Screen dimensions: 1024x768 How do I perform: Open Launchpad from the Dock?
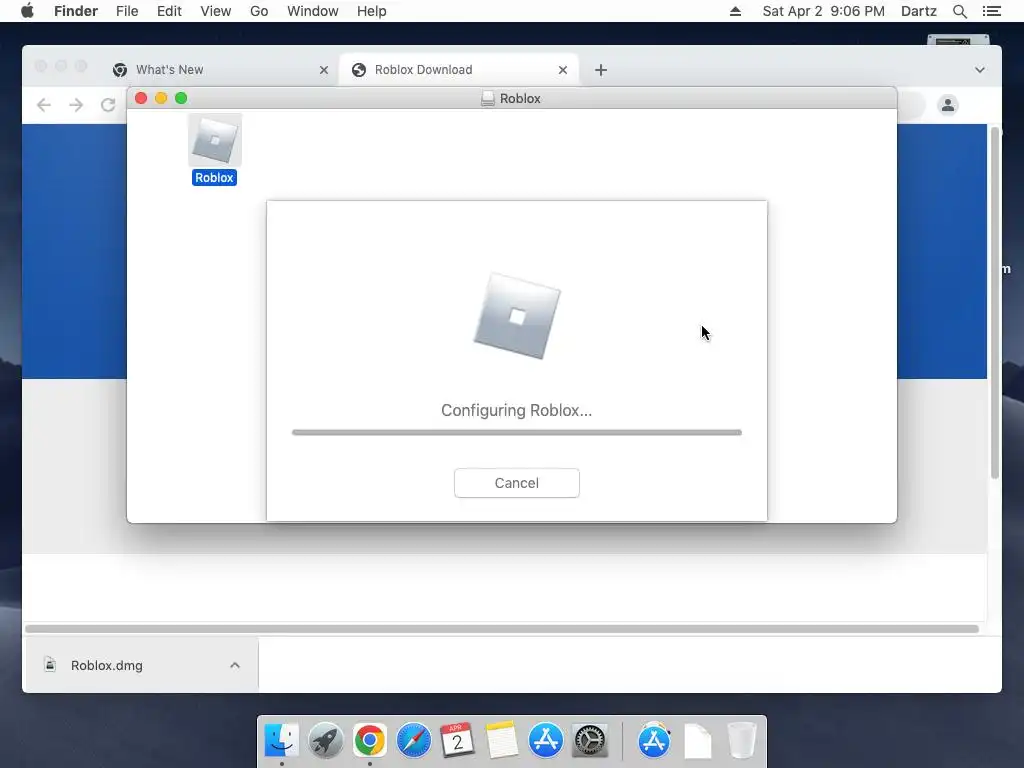tap(325, 740)
